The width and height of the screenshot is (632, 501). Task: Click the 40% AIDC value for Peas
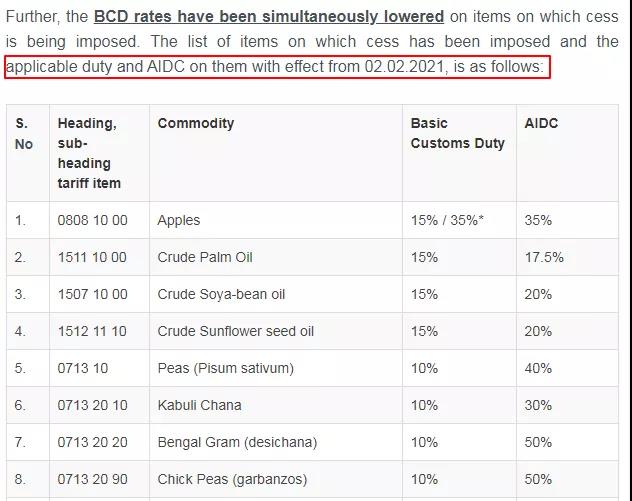point(538,368)
